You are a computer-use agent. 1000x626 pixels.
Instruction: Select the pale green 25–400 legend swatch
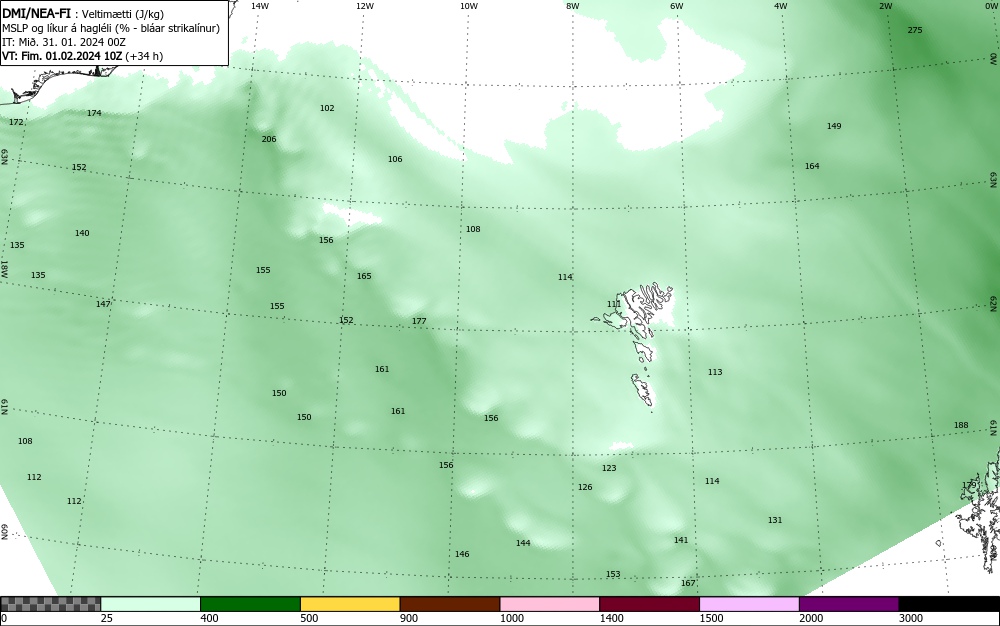[x=151, y=604]
